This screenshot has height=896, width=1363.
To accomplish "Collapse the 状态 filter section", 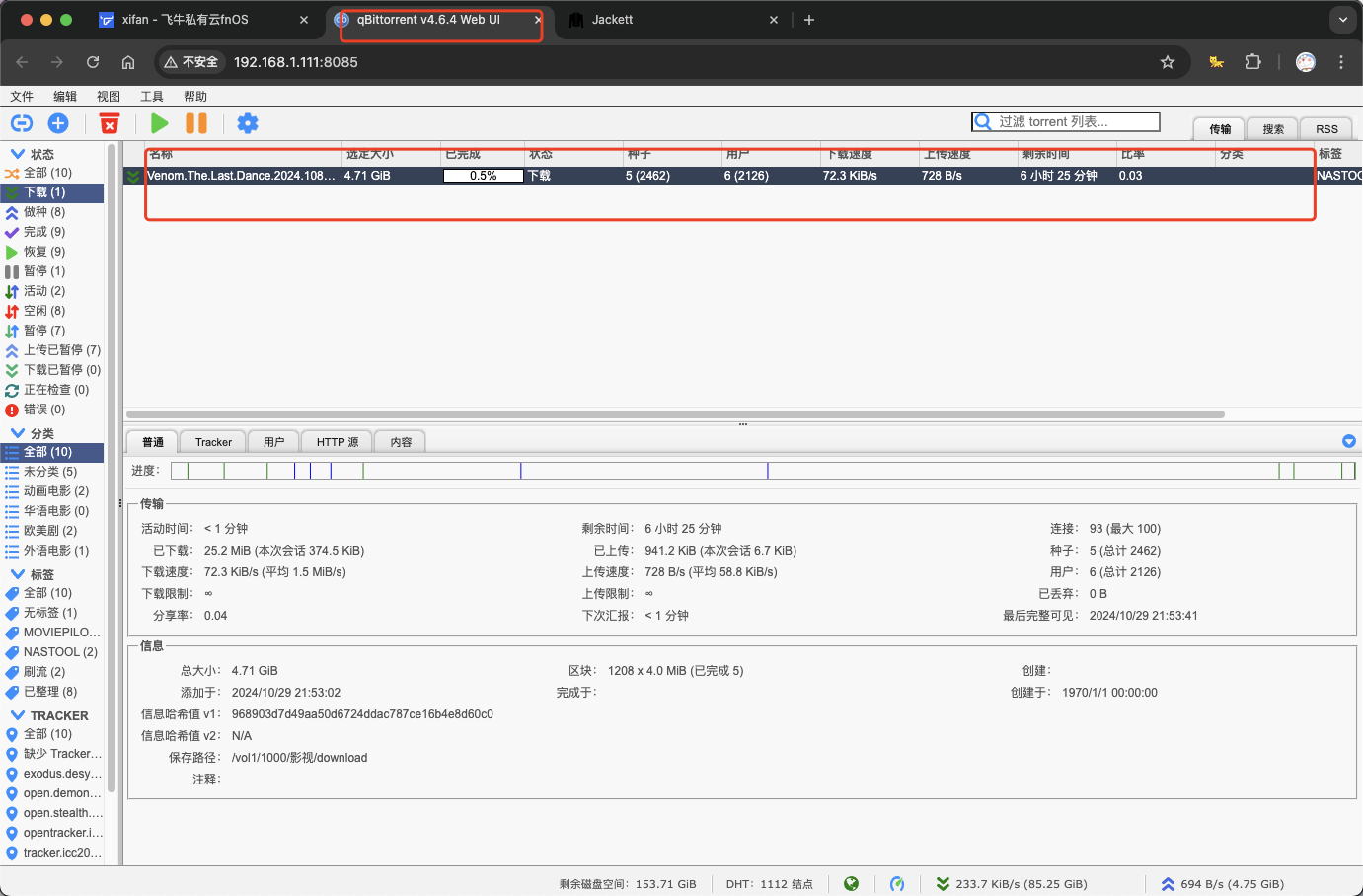I will pyautogui.click(x=18, y=154).
